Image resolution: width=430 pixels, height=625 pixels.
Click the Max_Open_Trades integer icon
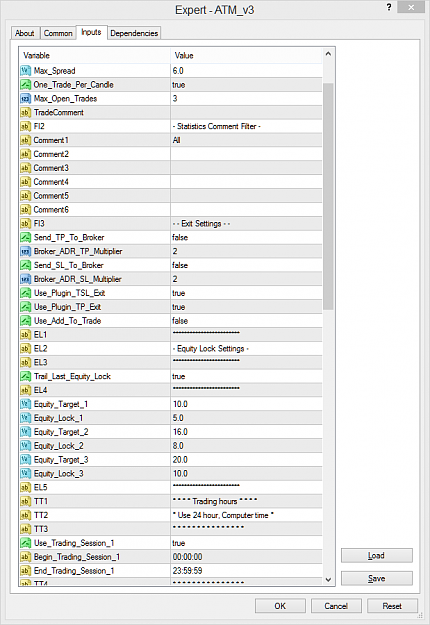pyautogui.click(x=26, y=98)
